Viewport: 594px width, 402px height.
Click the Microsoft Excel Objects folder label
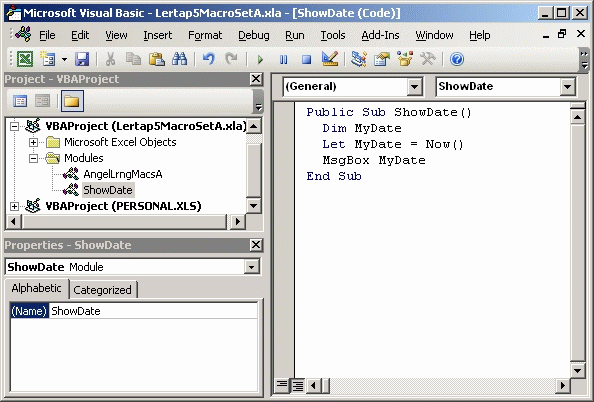(120, 142)
